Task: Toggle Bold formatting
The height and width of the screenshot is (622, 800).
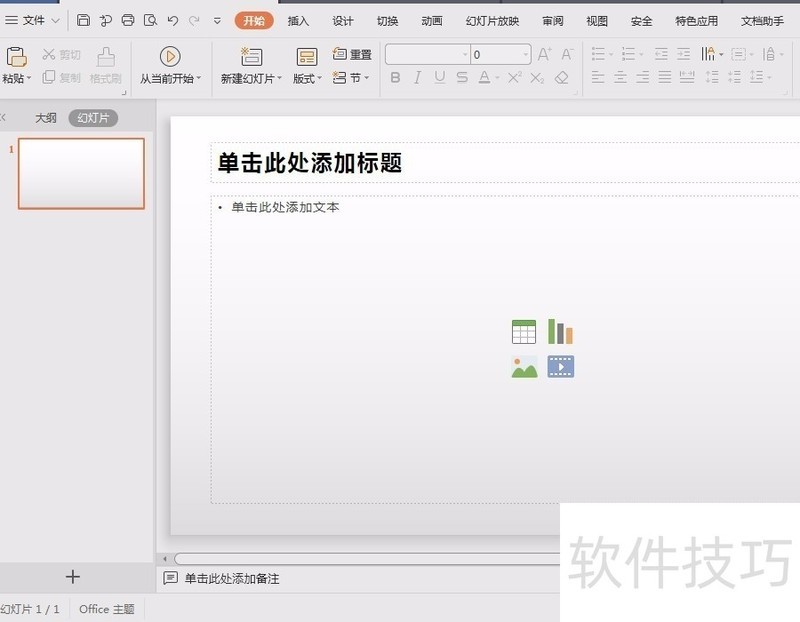Action: tap(395, 78)
